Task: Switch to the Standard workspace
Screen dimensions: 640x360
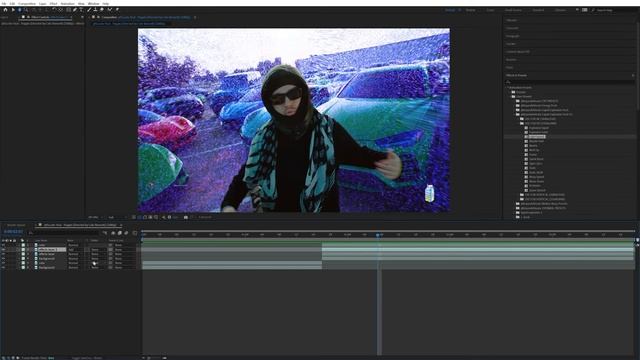Action: tap(538, 10)
